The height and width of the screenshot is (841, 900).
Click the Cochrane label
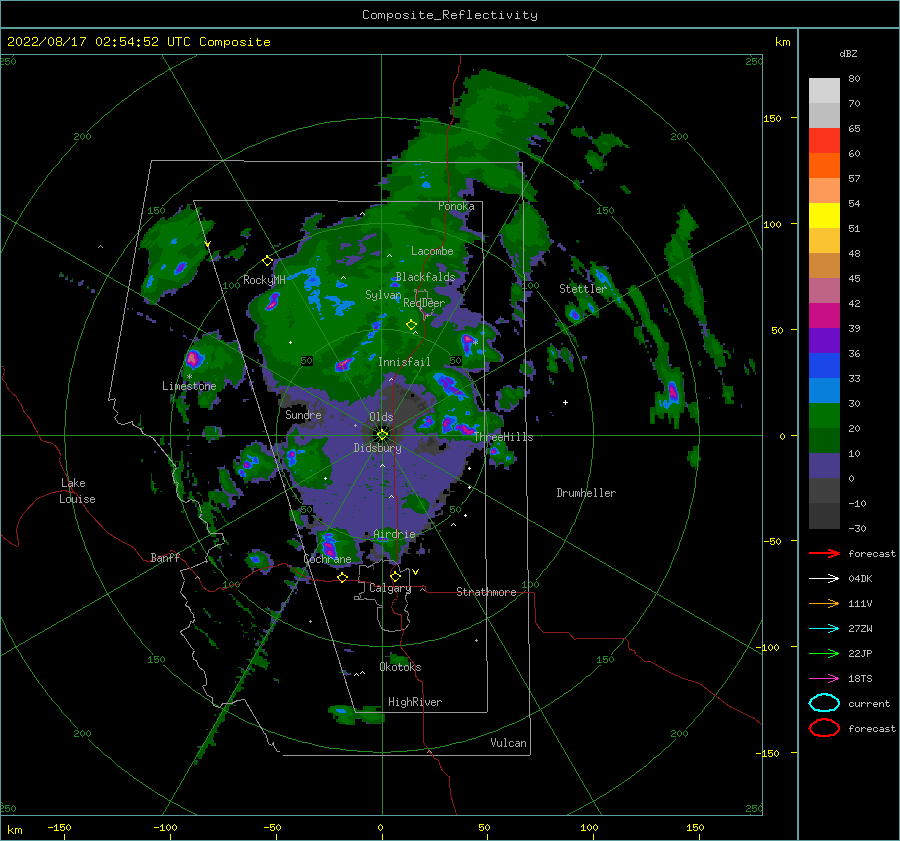point(327,559)
